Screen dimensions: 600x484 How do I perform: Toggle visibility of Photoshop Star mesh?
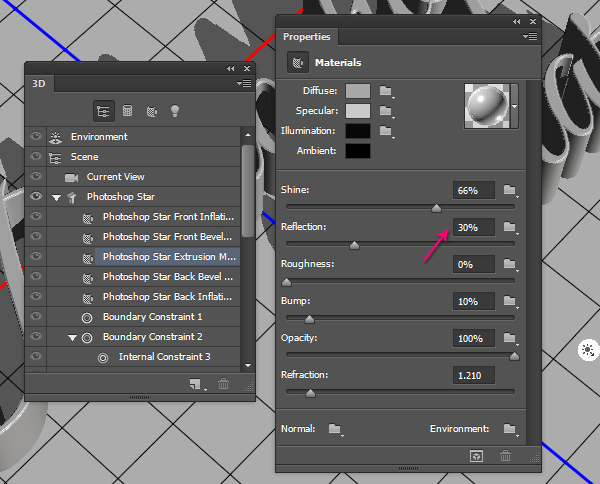tap(37, 197)
